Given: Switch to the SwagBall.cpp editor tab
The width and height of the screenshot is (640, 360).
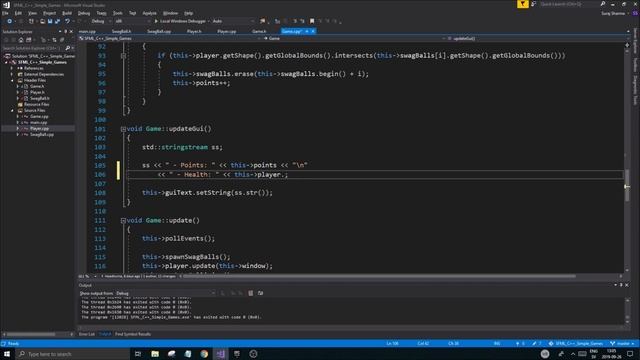Looking at the screenshot, I should click(159, 31).
